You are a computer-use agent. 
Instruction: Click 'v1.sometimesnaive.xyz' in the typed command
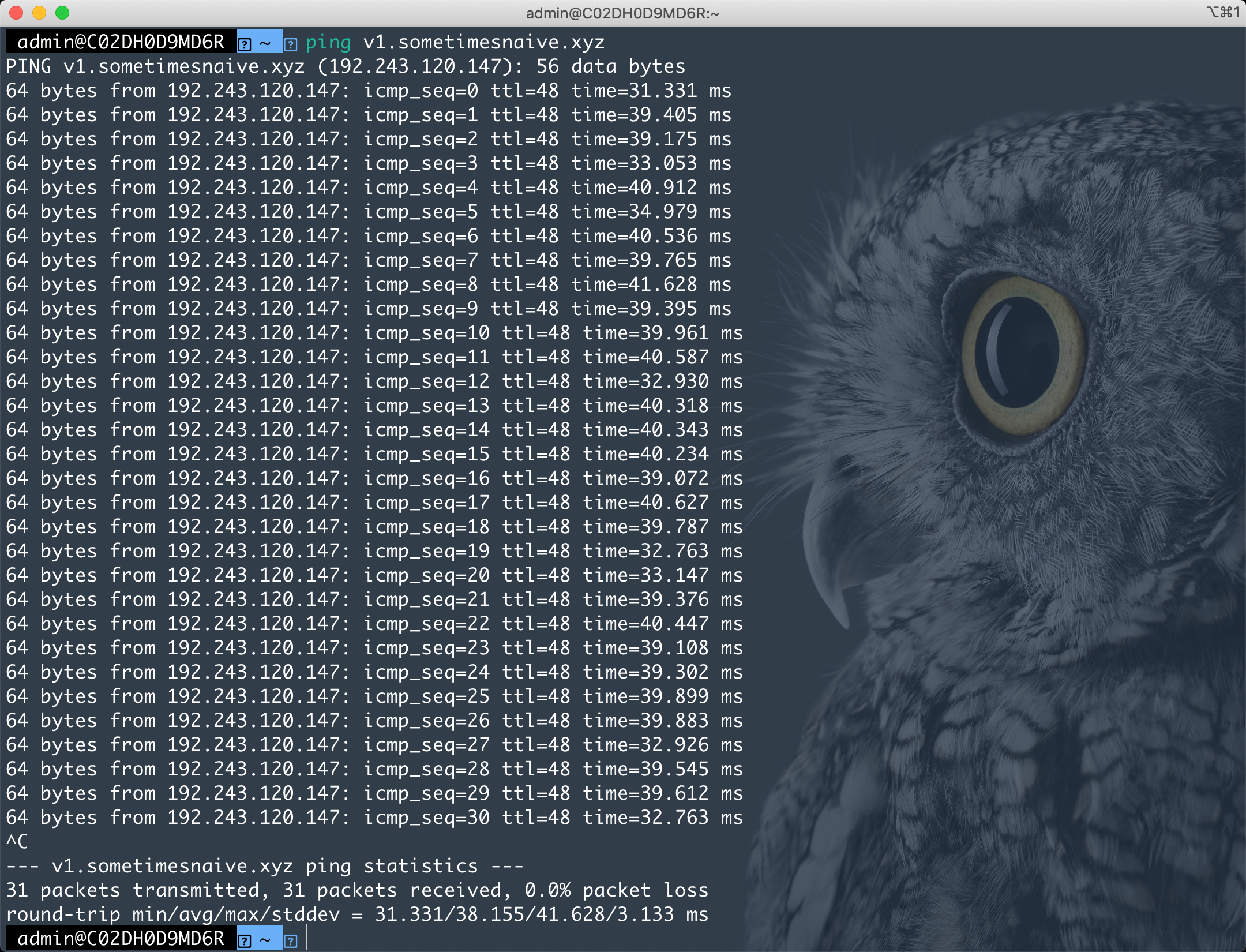click(484, 42)
